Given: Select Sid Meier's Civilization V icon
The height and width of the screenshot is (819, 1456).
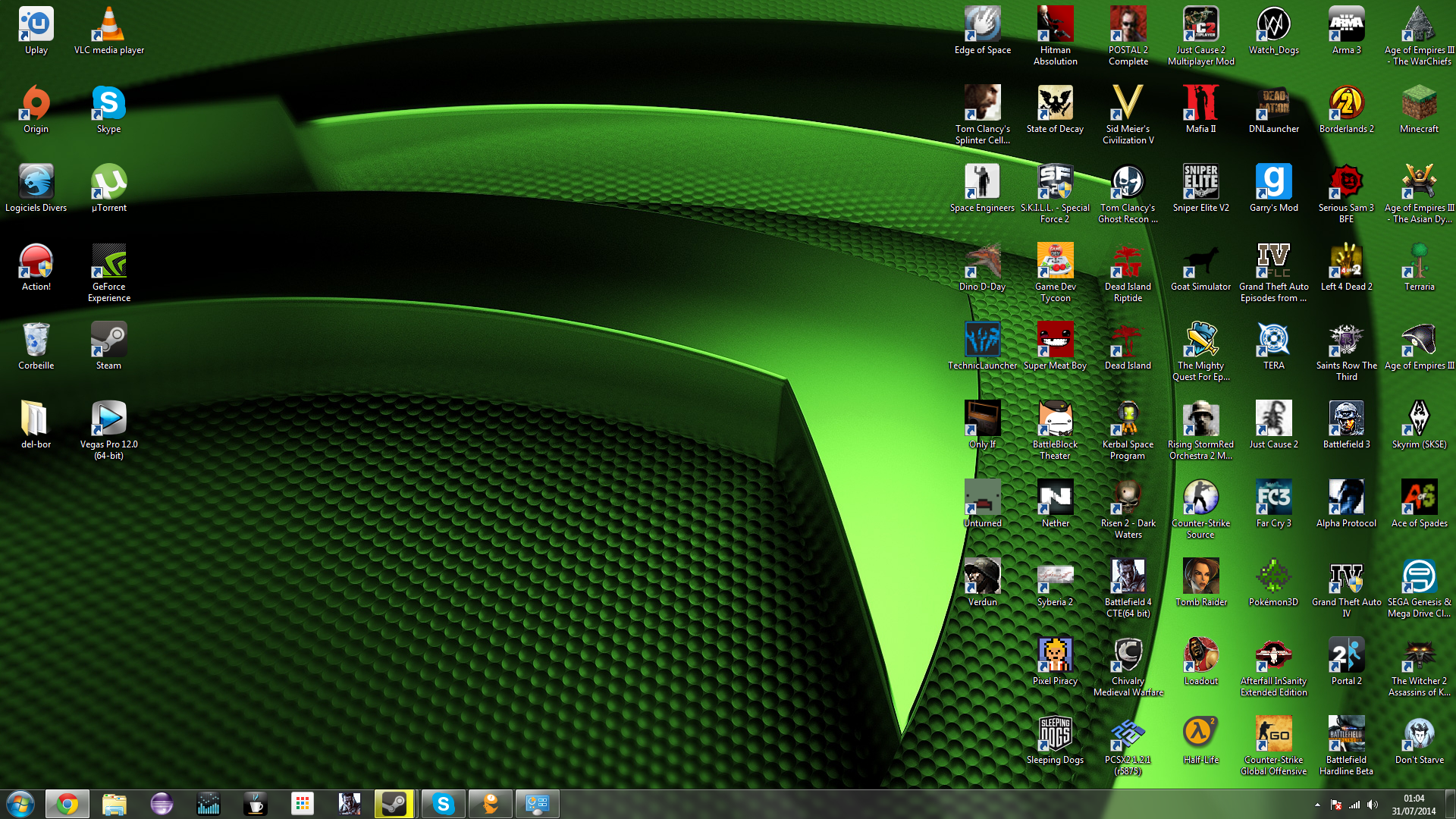Looking at the screenshot, I should (1128, 115).
